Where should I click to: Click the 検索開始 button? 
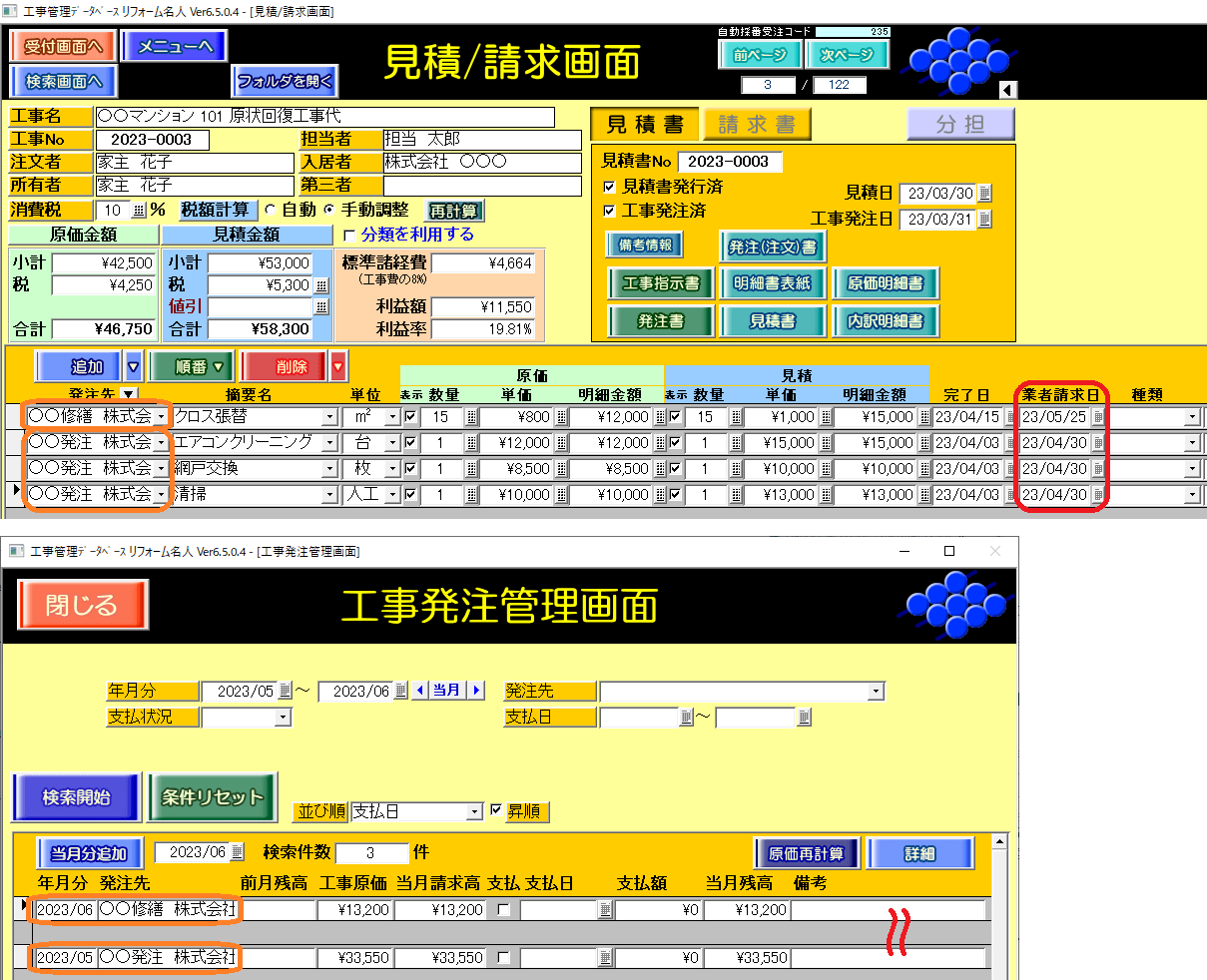[x=77, y=797]
